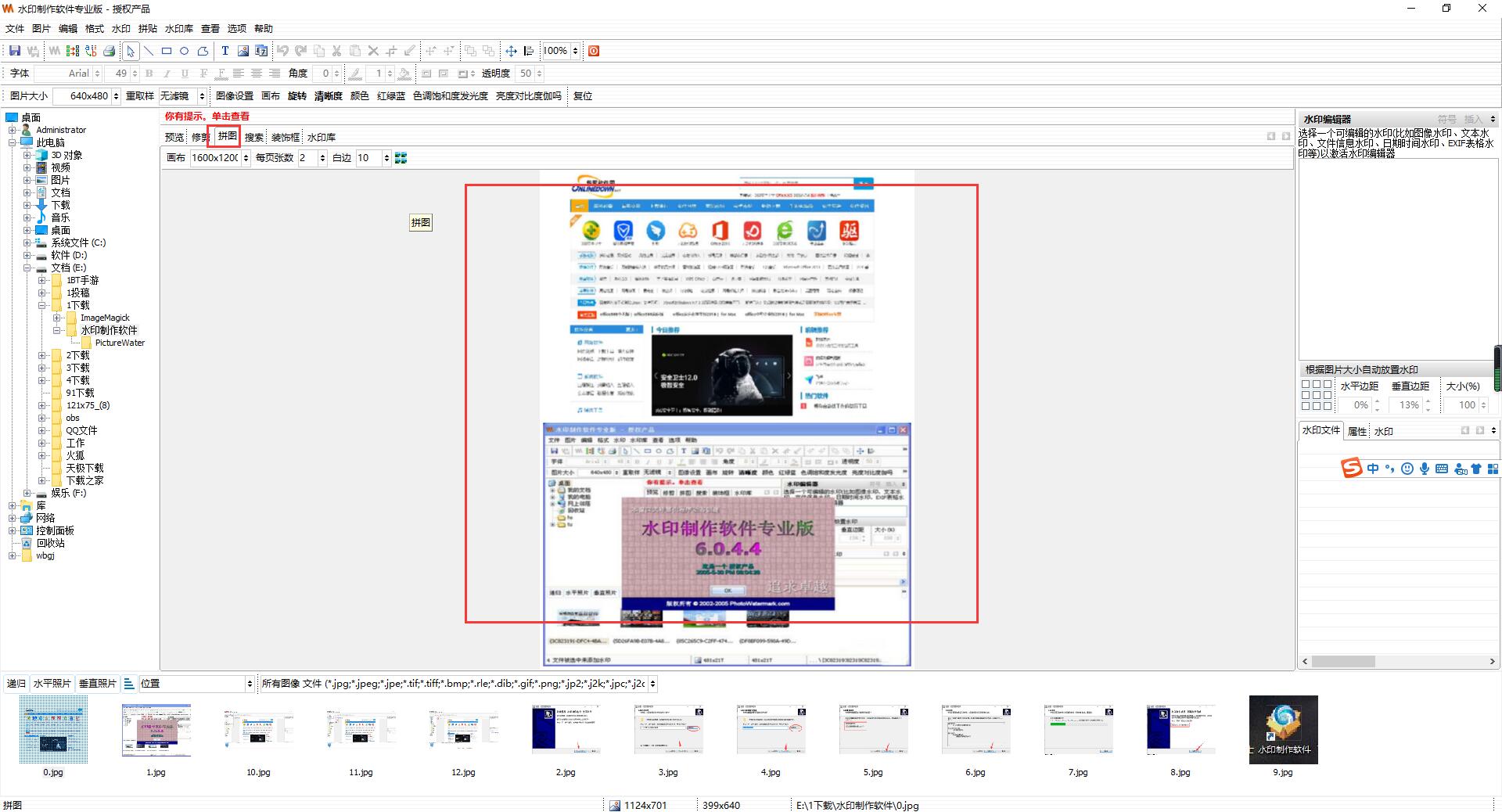Check the top-left watermark position box
This screenshot has width=1502, height=812.
(x=1306, y=385)
